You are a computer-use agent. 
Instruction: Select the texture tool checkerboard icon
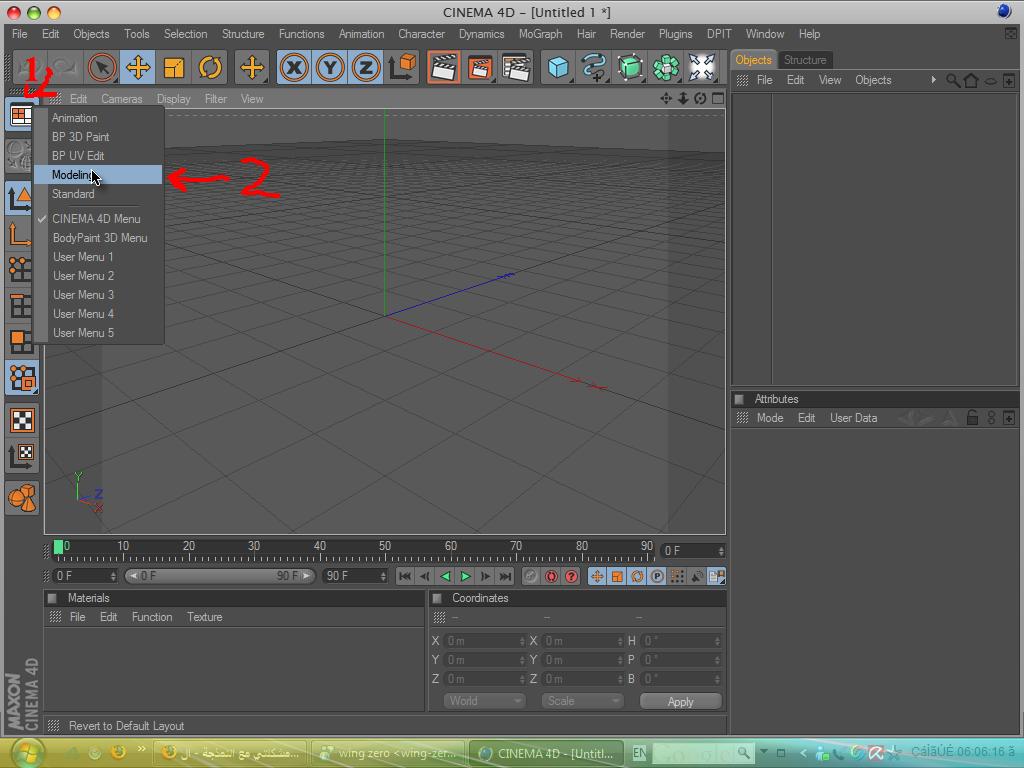21,420
